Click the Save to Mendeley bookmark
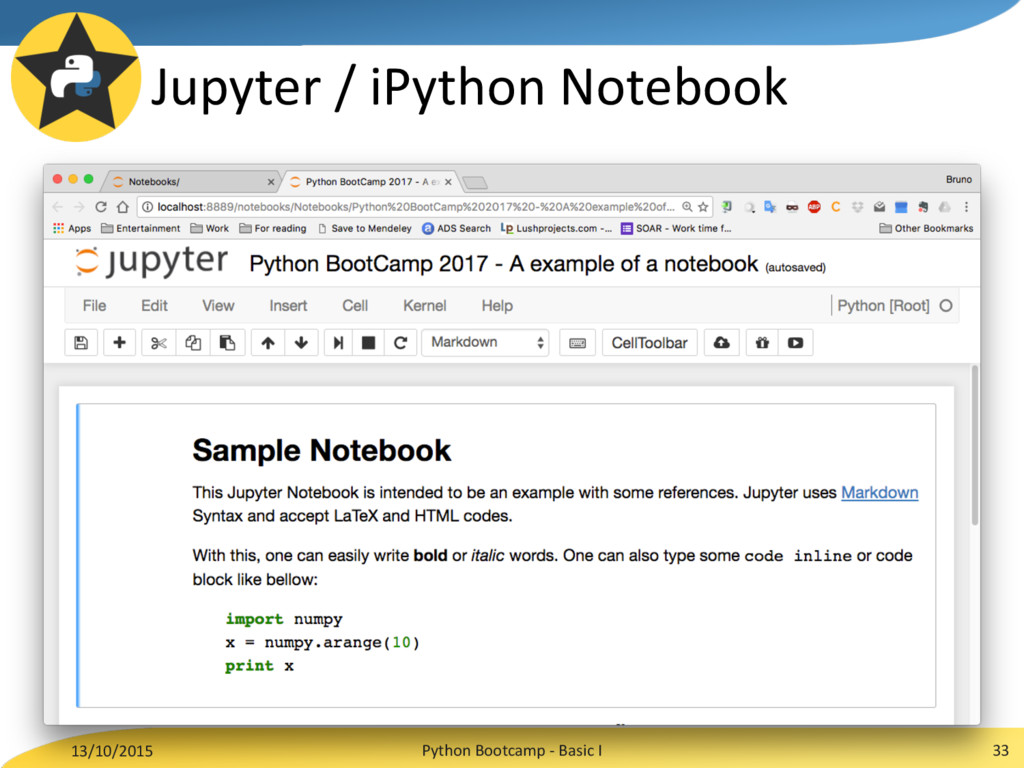This screenshot has height=768, width=1024. pos(364,228)
